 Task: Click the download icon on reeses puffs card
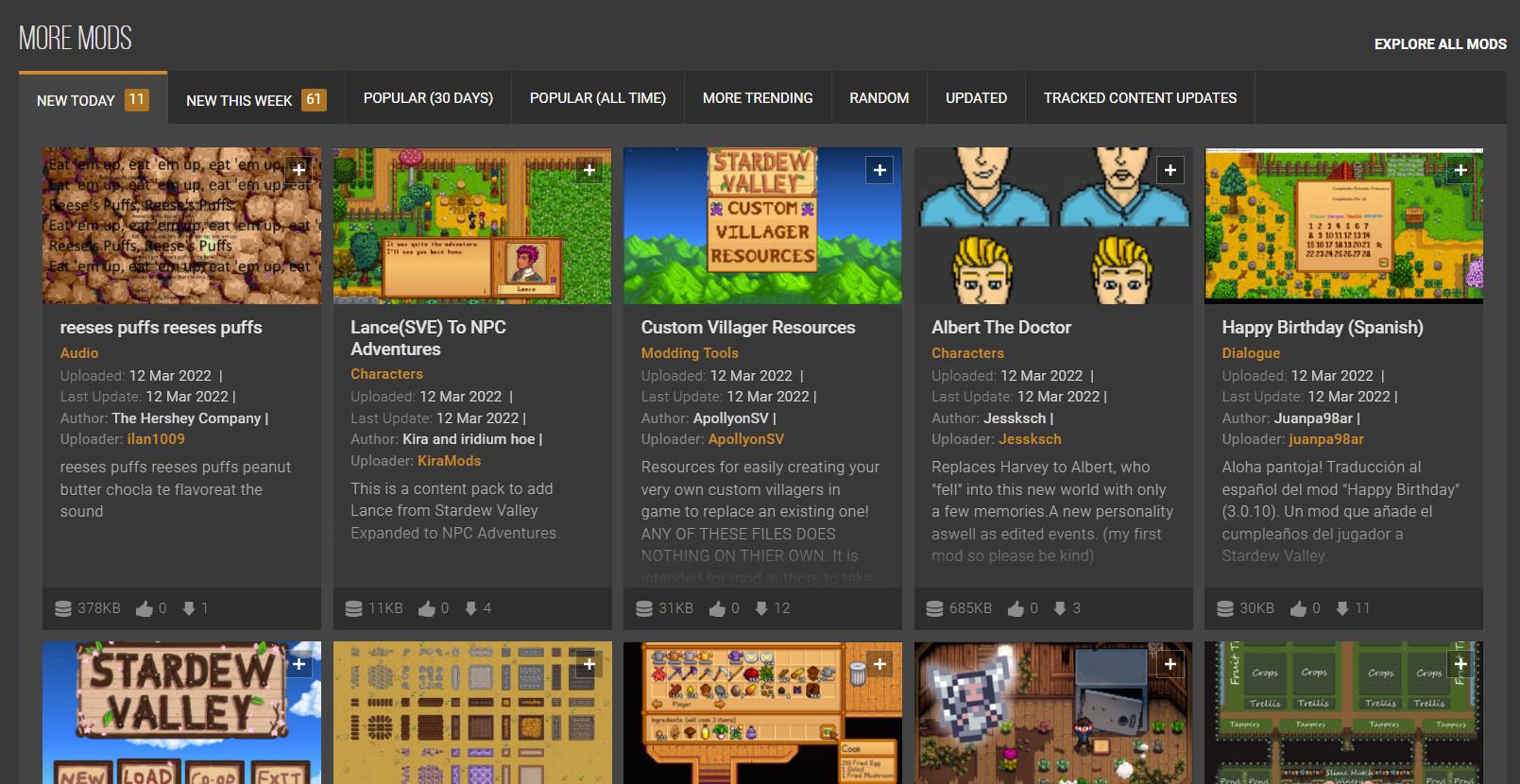189,608
